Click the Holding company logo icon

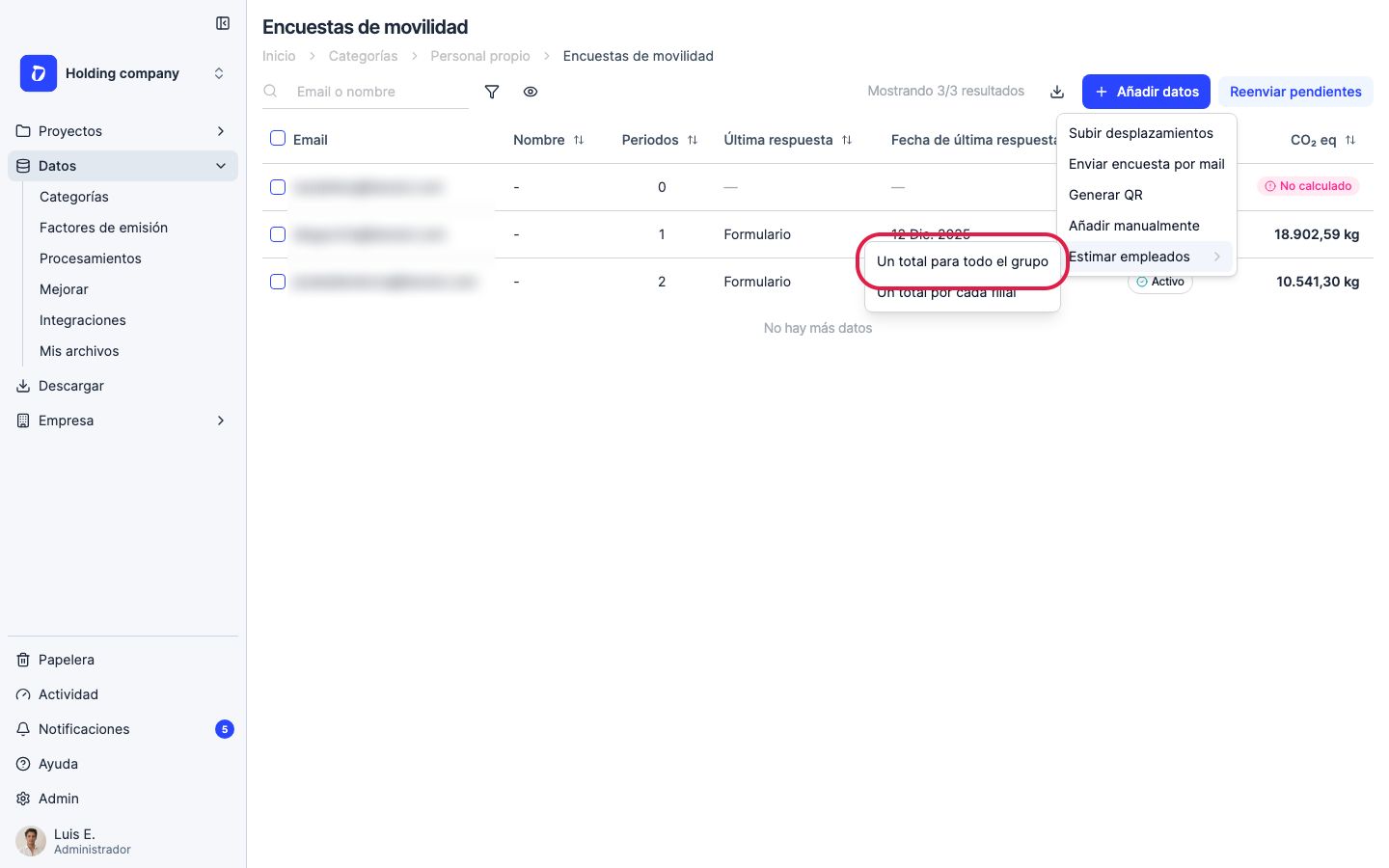pos(39,73)
